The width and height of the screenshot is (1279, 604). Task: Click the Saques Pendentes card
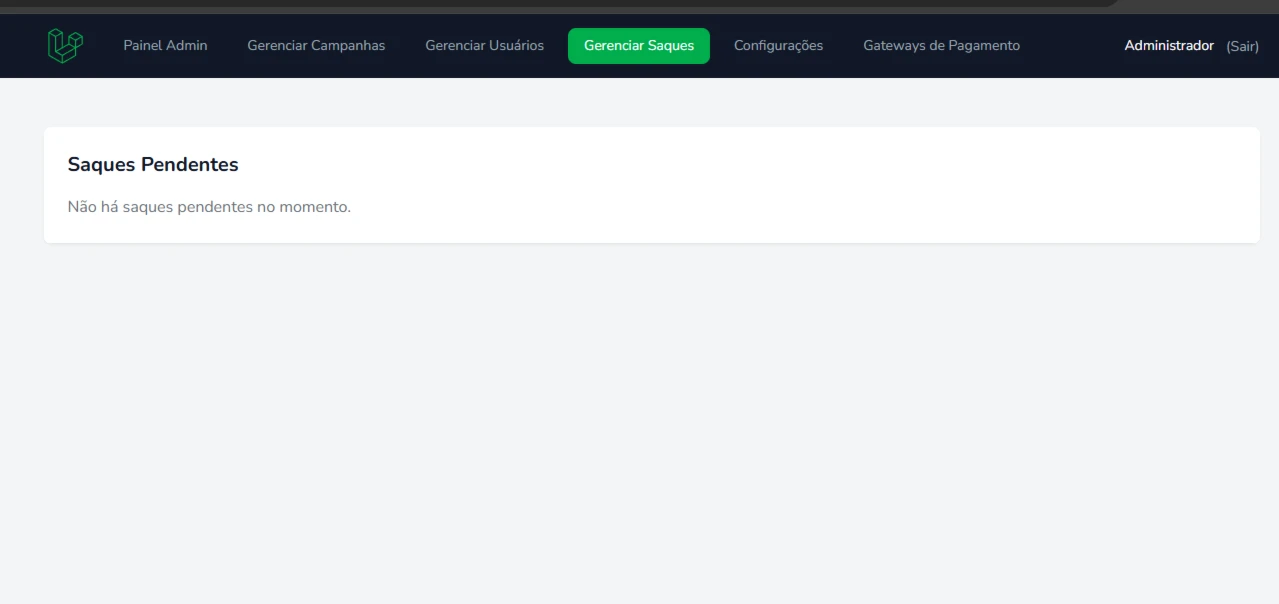click(x=651, y=184)
